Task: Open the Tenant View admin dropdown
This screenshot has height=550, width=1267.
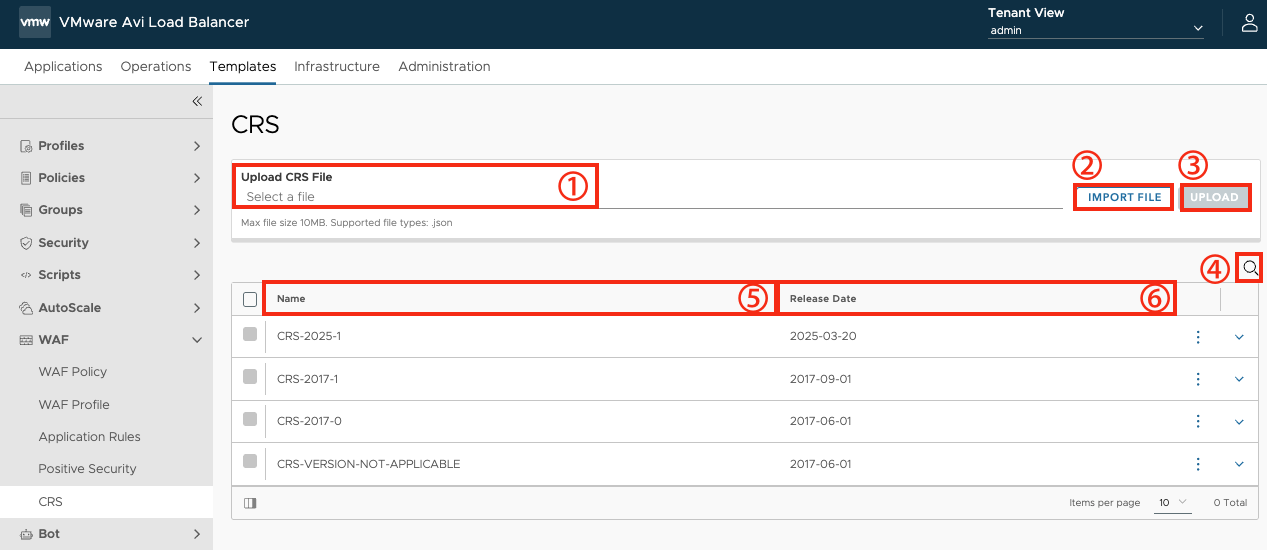Action: [x=1096, y=30]
